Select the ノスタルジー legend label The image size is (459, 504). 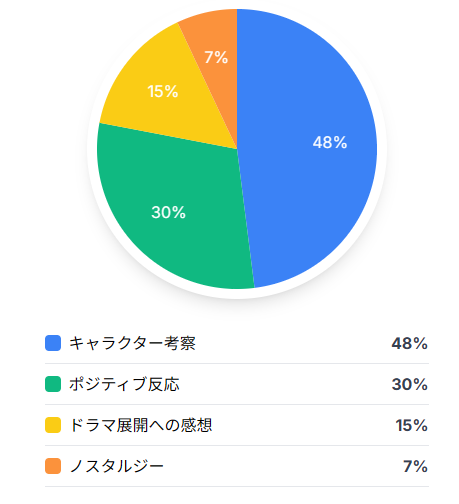[116, 466]
